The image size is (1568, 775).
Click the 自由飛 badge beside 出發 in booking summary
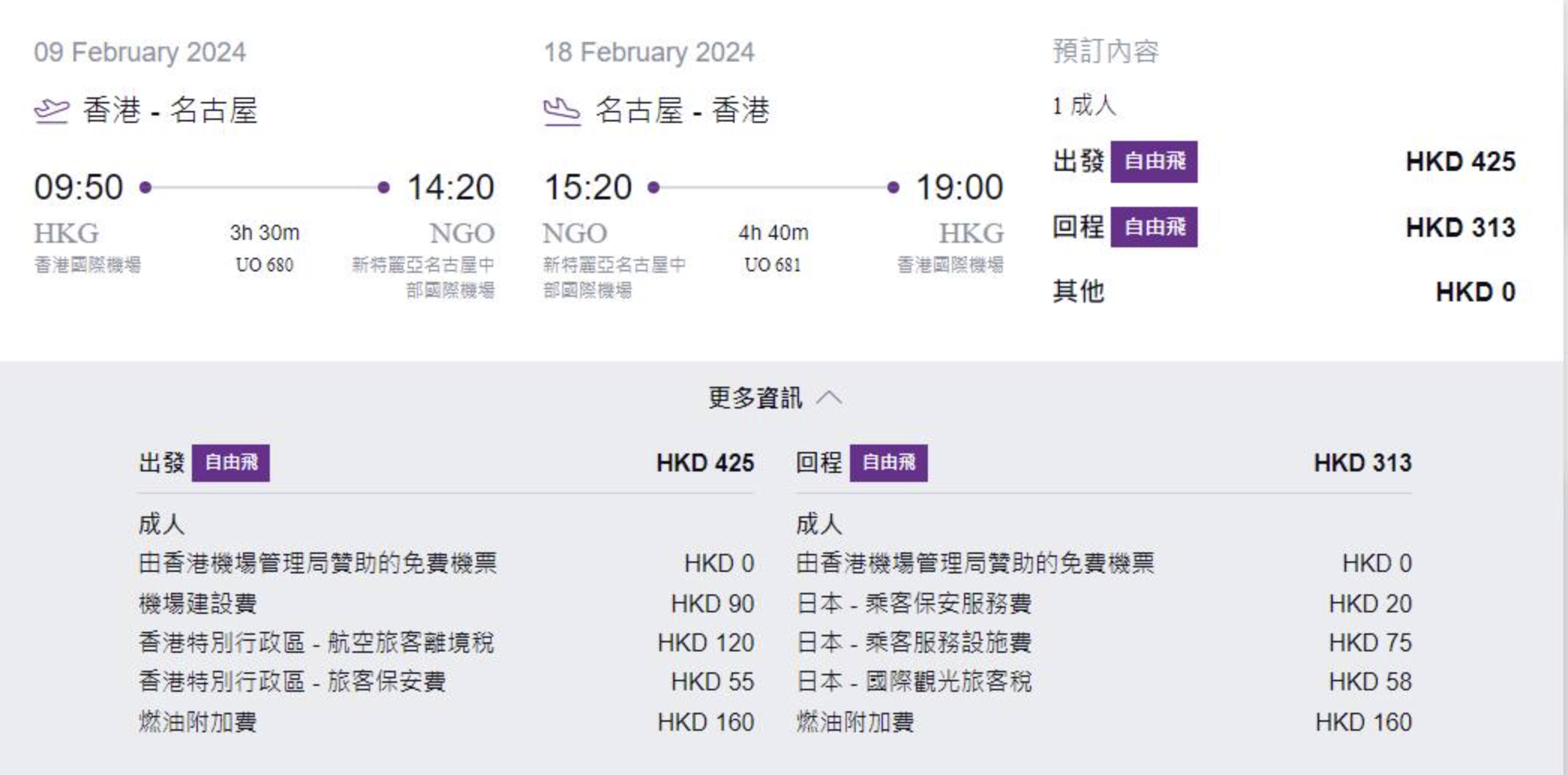pos(1154,161)
